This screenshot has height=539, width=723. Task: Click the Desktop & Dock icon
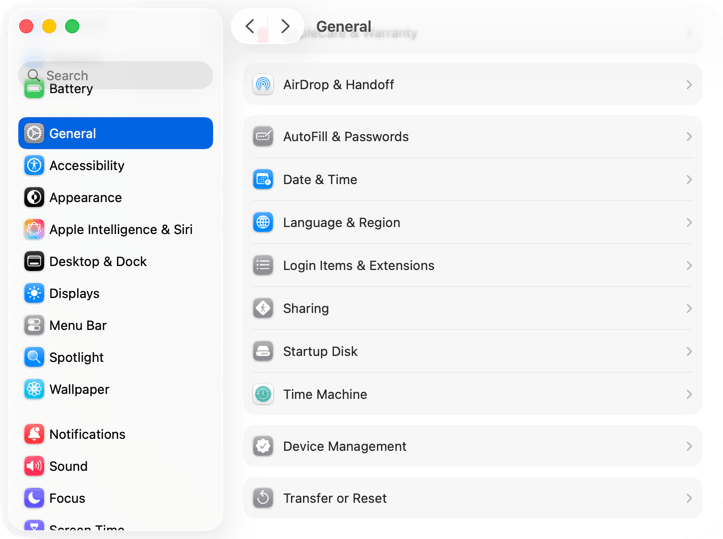34,261
